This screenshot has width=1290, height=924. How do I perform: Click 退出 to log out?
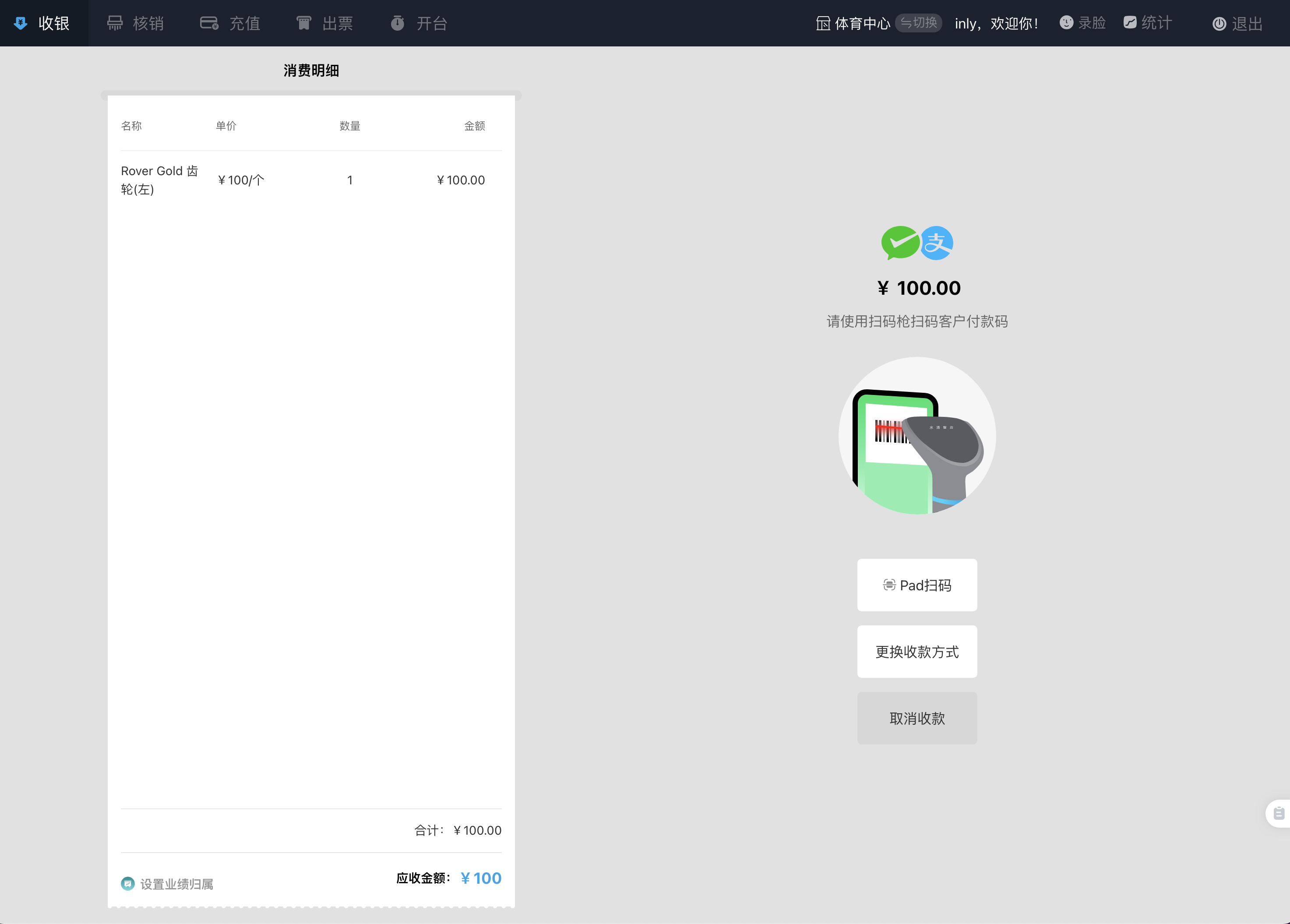click(1237, 23)
